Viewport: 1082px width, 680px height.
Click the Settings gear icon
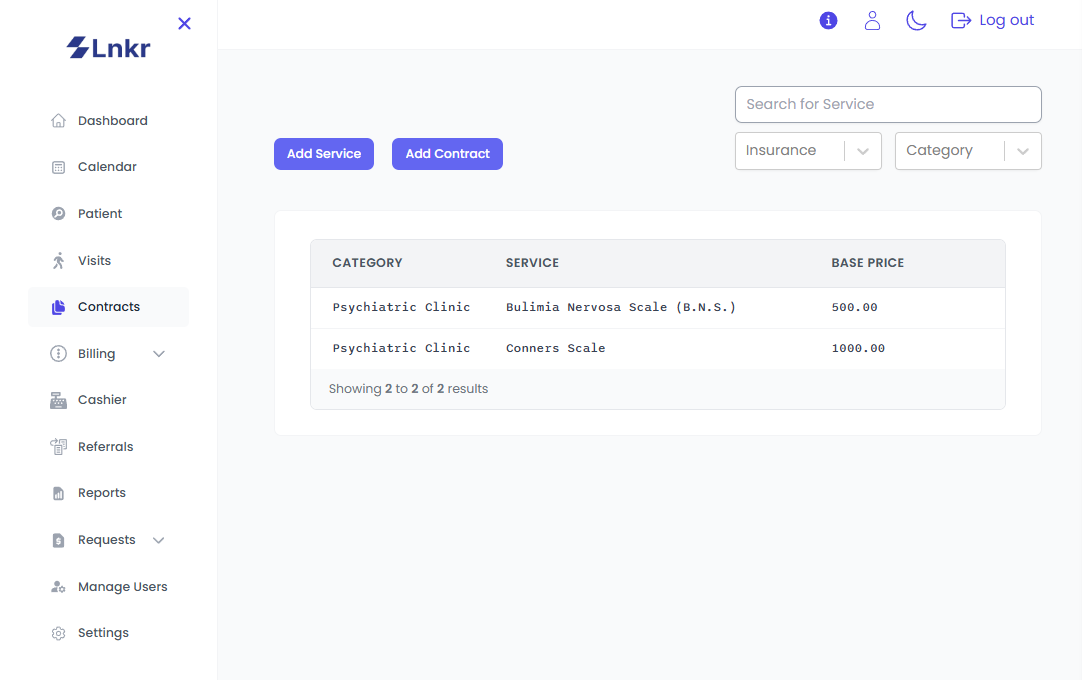click(x=59, y=633)
